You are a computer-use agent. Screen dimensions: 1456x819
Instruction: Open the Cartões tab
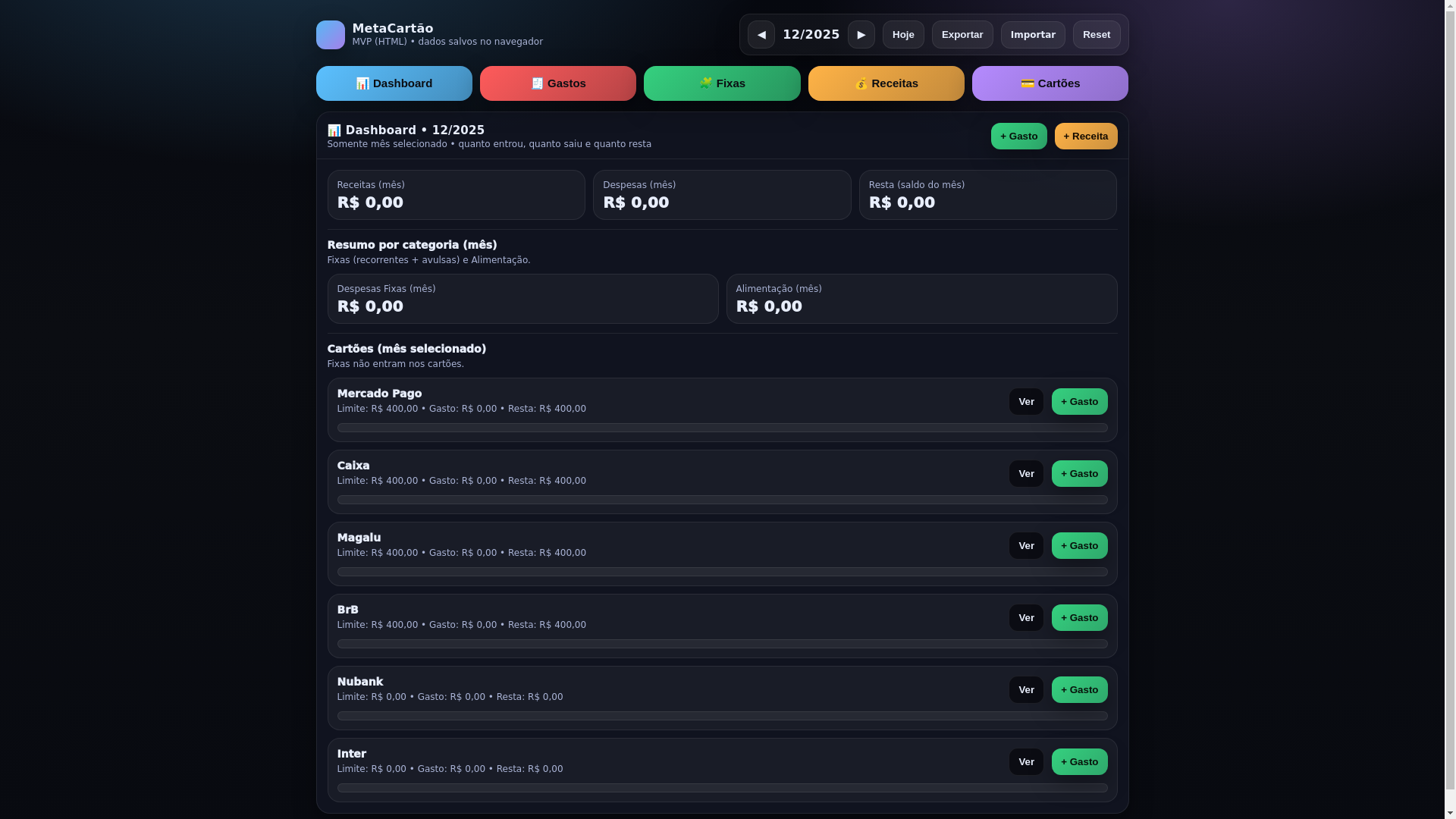[1050, 83]
